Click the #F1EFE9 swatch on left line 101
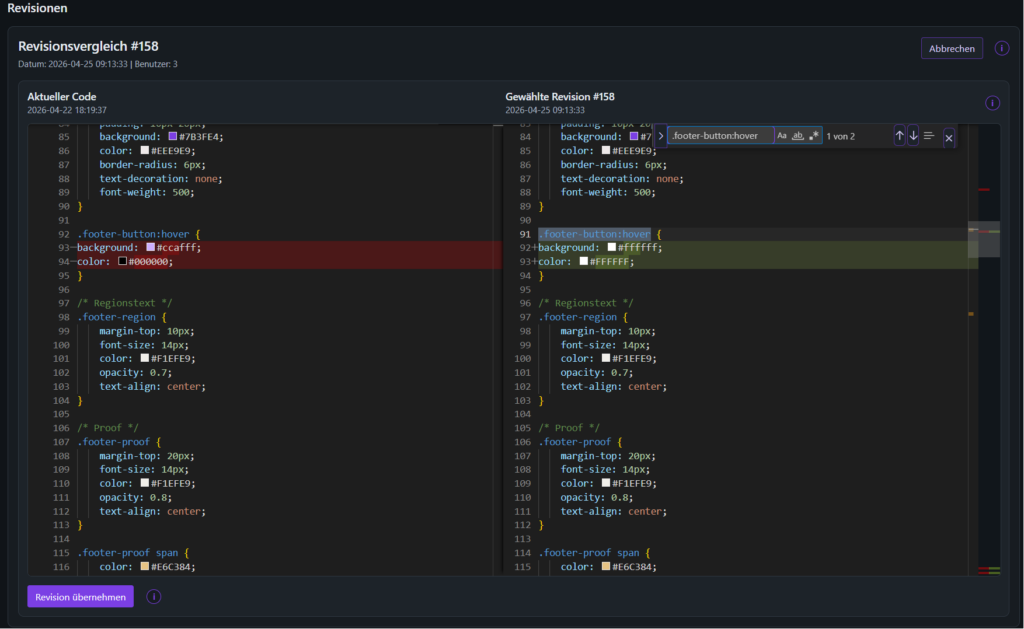The image size is (1024, 629). [x=144, y=359]
